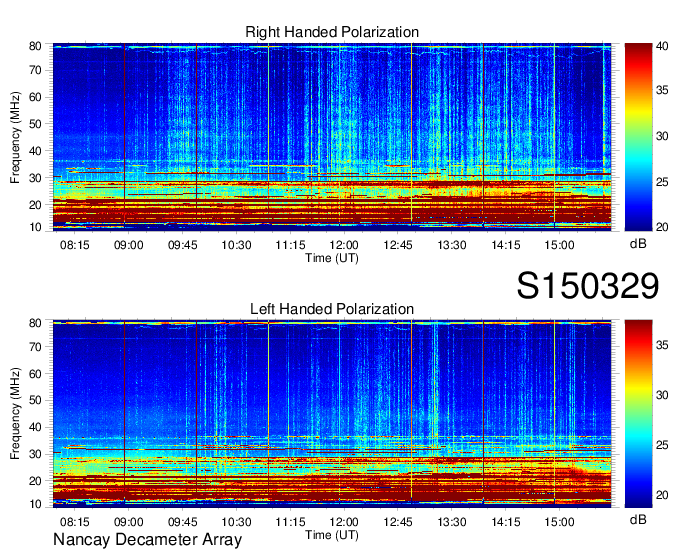
Task: Click the 10 MHz tick of lower plot
Action: coord(35,504)
